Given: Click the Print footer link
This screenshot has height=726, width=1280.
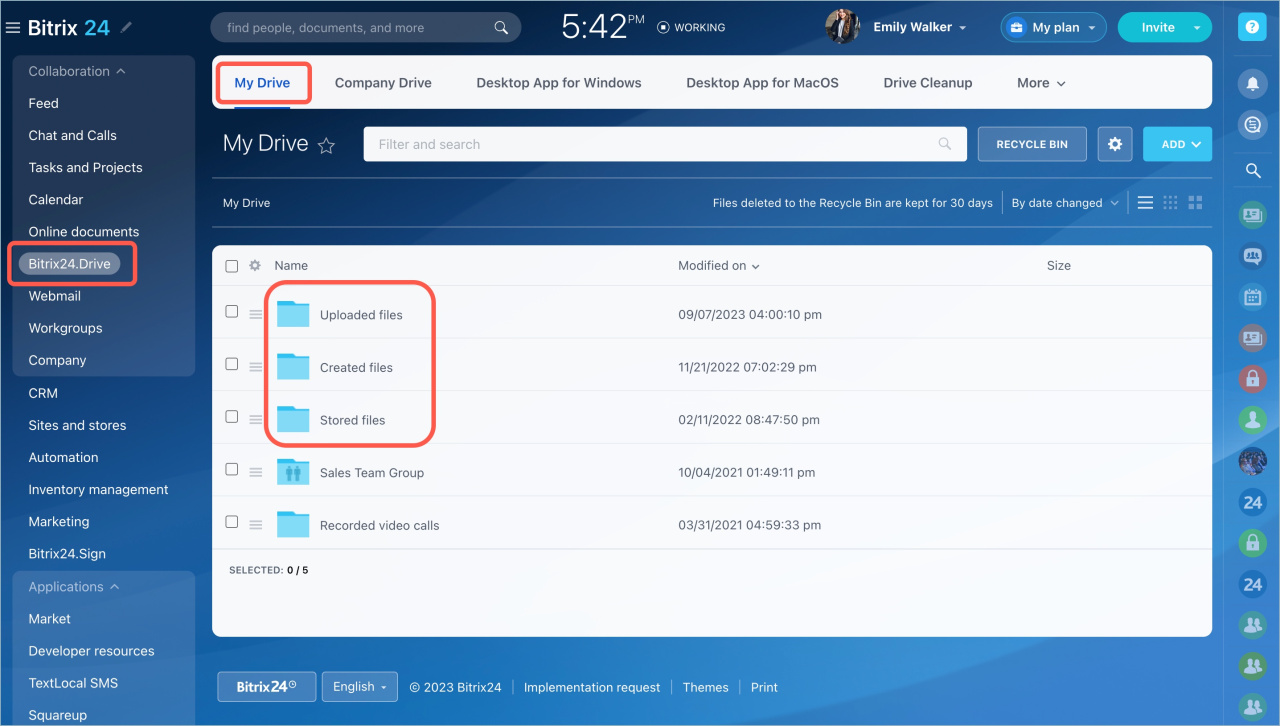Looking at the screenshot, I should coord(764,687).
